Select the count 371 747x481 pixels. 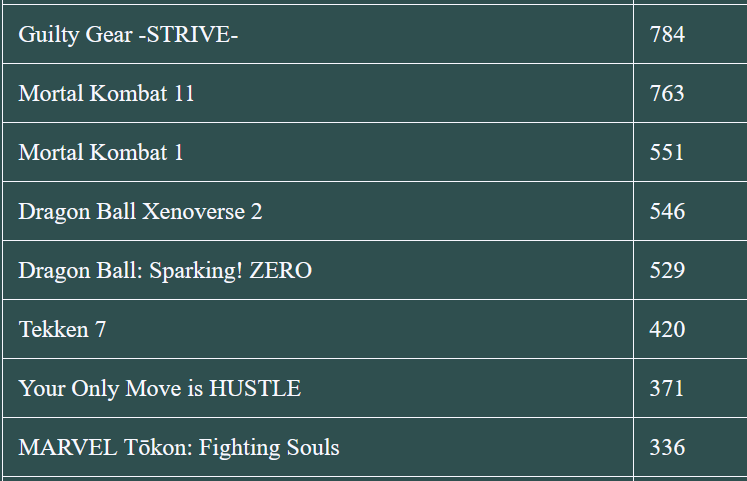667,389
